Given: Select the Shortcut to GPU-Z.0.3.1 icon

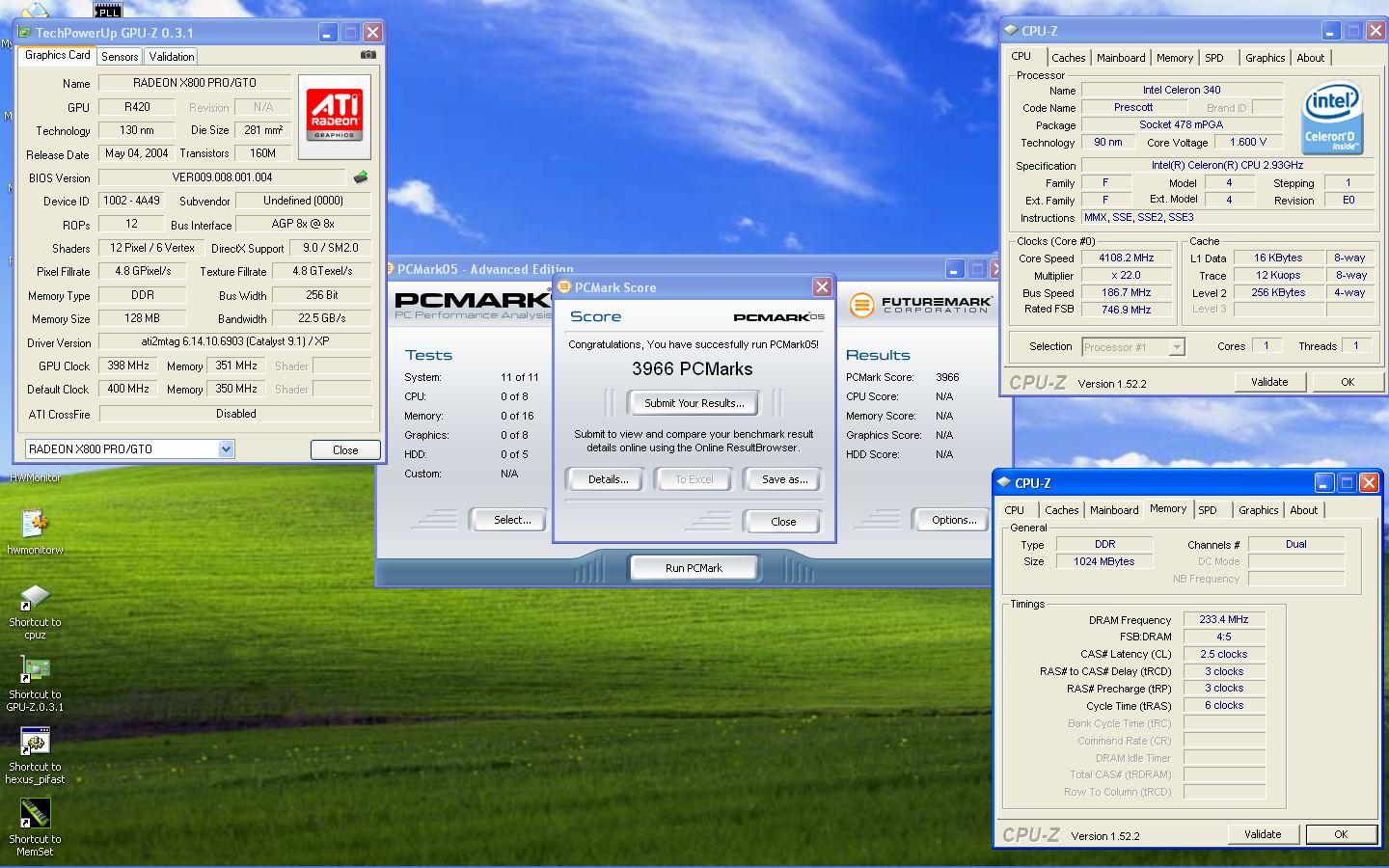Looking at the screenshot, I should click(x=35, y=684).
